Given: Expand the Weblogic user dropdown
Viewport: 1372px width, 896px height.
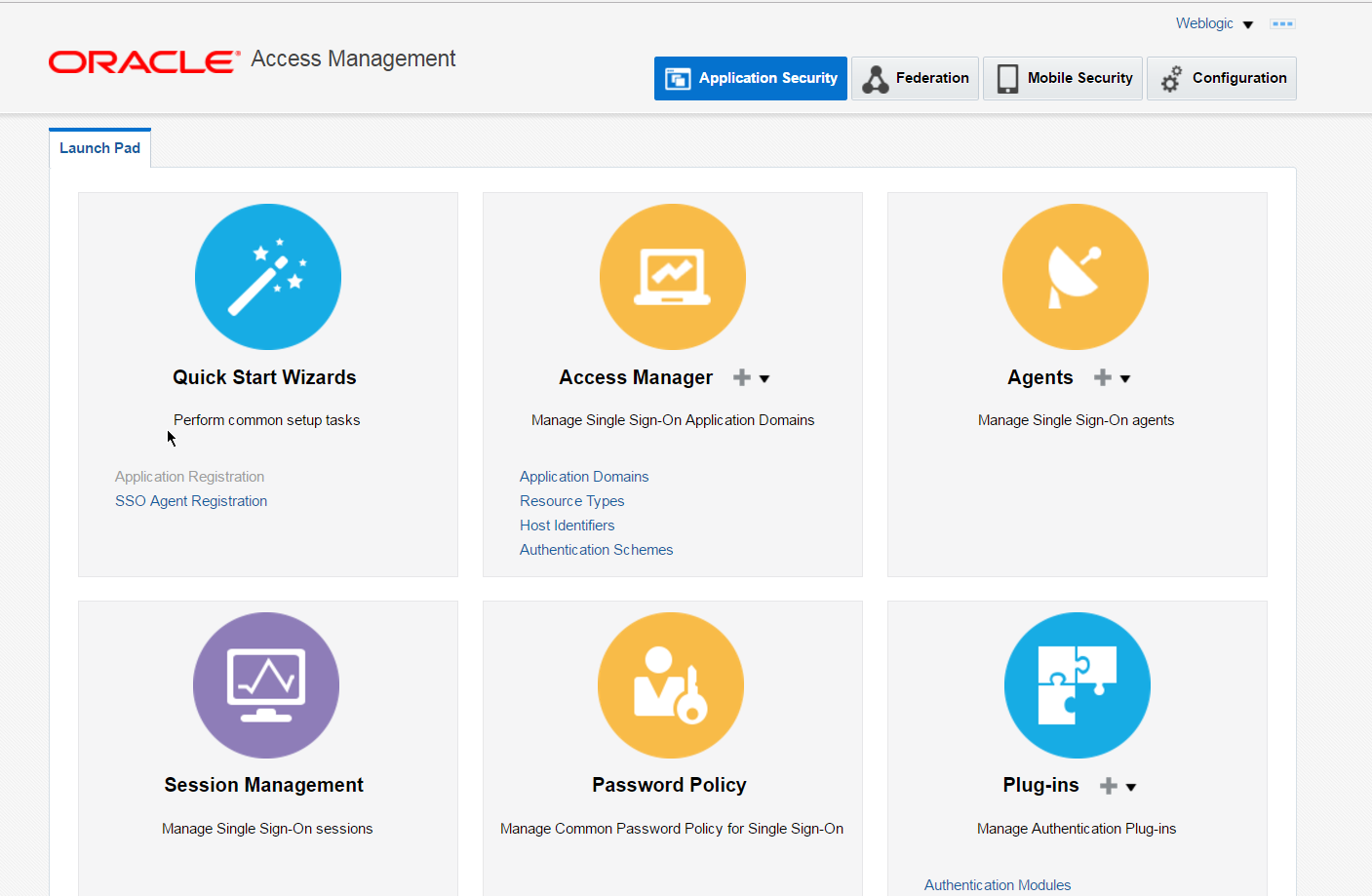Looking at the screenshot, I should [x=1248, y=23].
